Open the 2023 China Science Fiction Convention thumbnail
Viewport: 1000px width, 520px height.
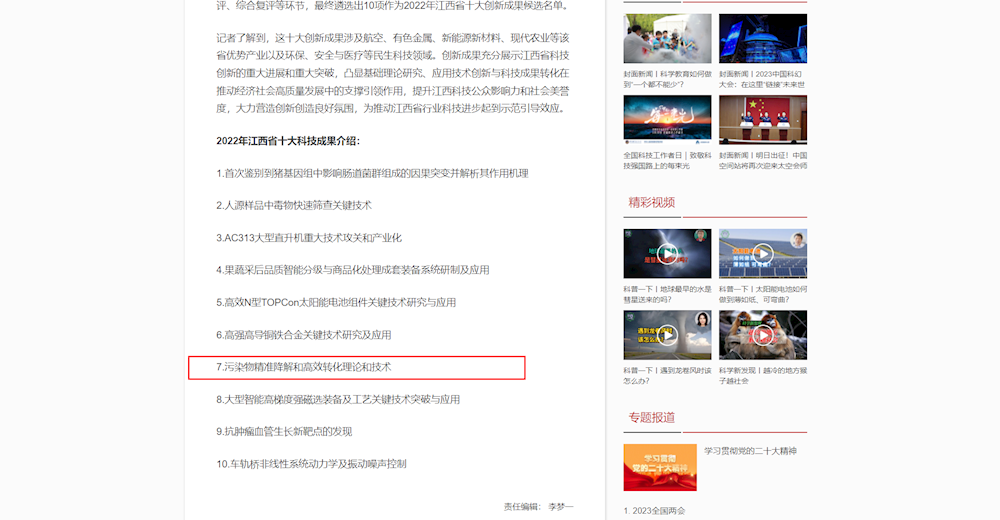762,39
